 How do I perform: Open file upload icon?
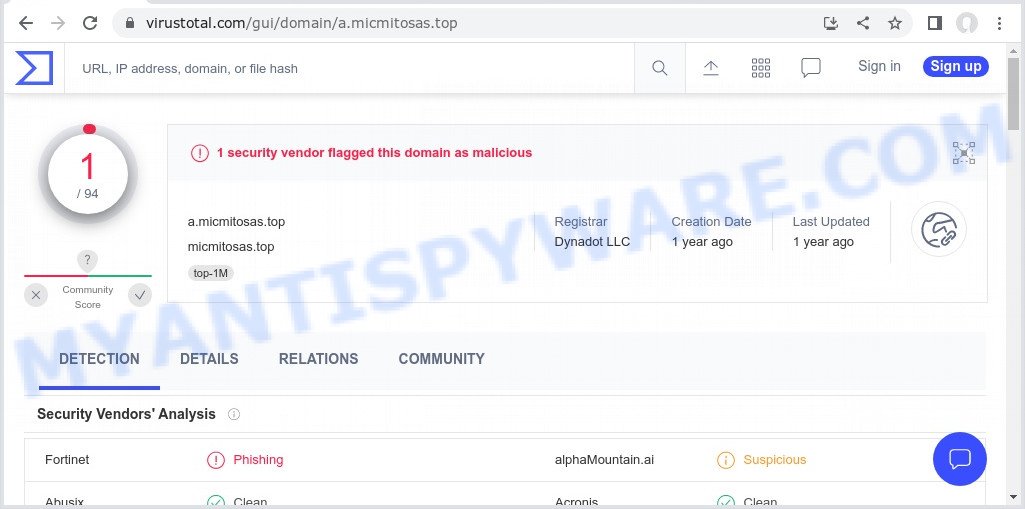pos(711,68)
